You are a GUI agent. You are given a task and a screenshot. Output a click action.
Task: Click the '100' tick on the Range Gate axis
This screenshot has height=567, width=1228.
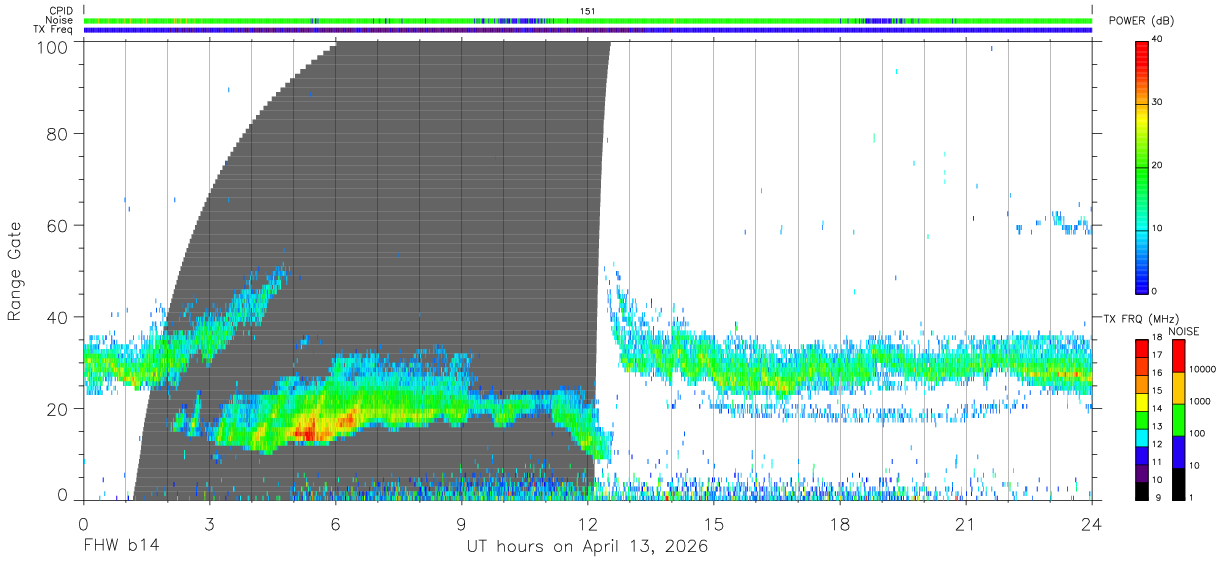[x=50, y=47]
